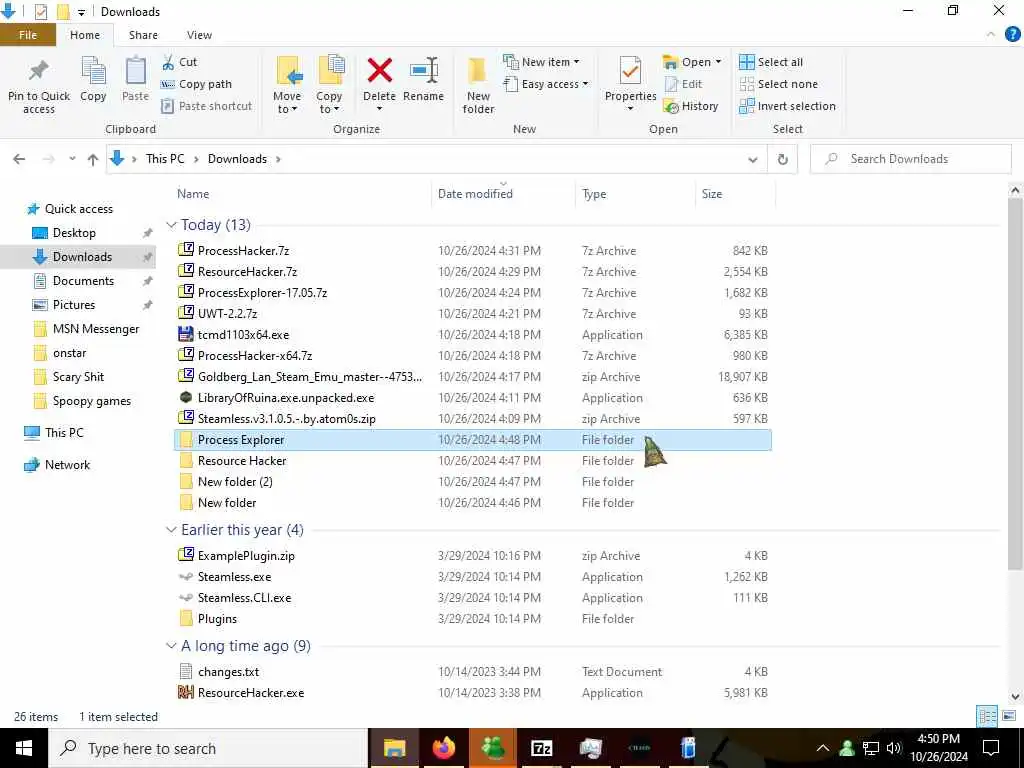Click the Search Downloads box
This screenshot has width=1024, height=768.
[910, 159]
